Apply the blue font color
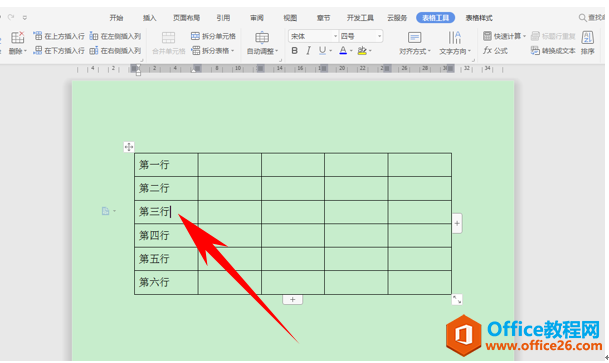The width and height of the screenshot is (609, 363). 343,50
